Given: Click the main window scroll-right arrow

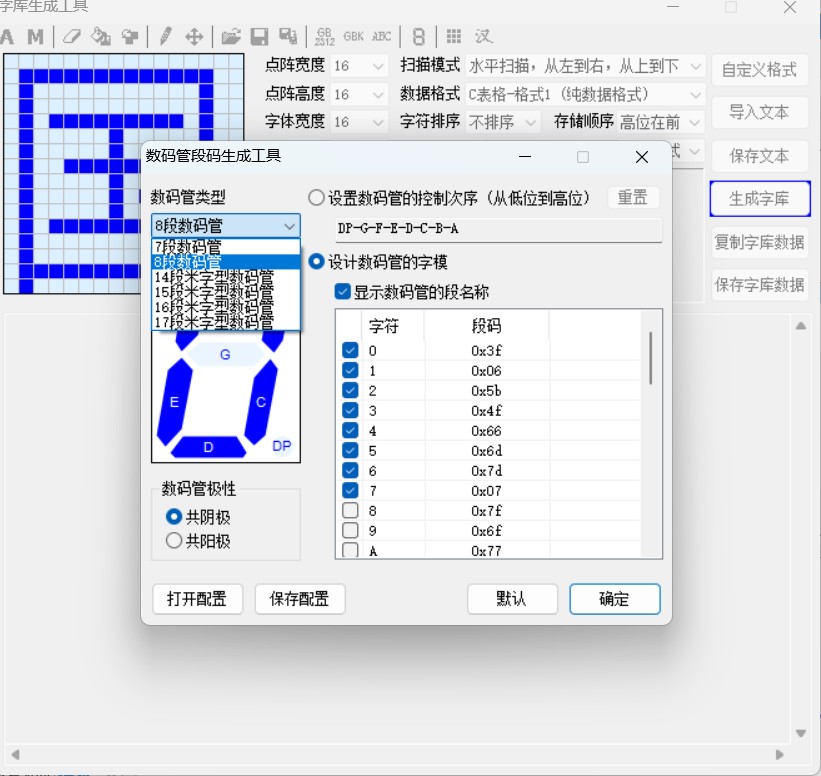Looking at the screenshot, I should point(780,755).
